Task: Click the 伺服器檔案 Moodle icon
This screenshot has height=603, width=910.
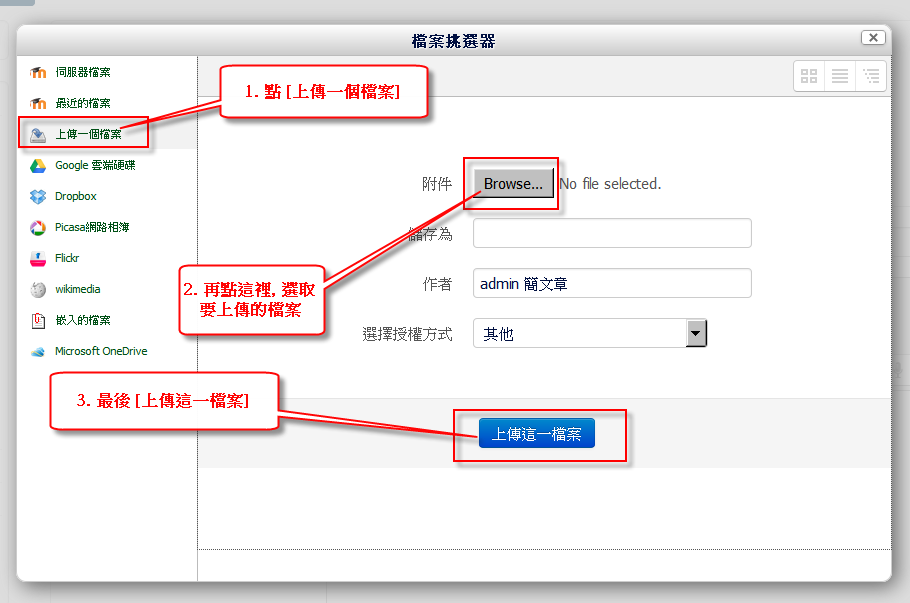Action: click(x=38, y=72)
